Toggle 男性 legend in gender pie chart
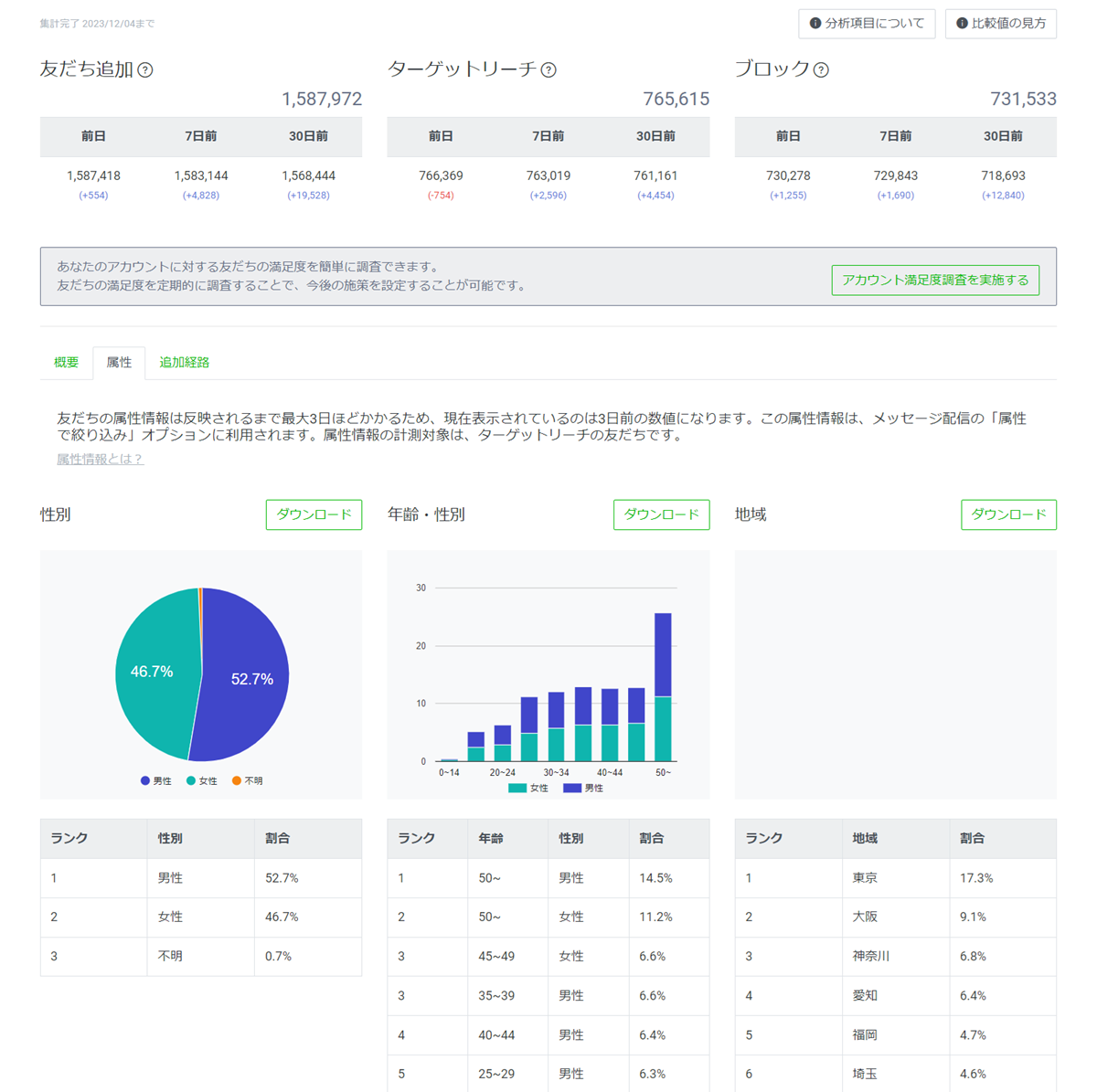Screen dimensions: 1097x1092 coord(156,781)
